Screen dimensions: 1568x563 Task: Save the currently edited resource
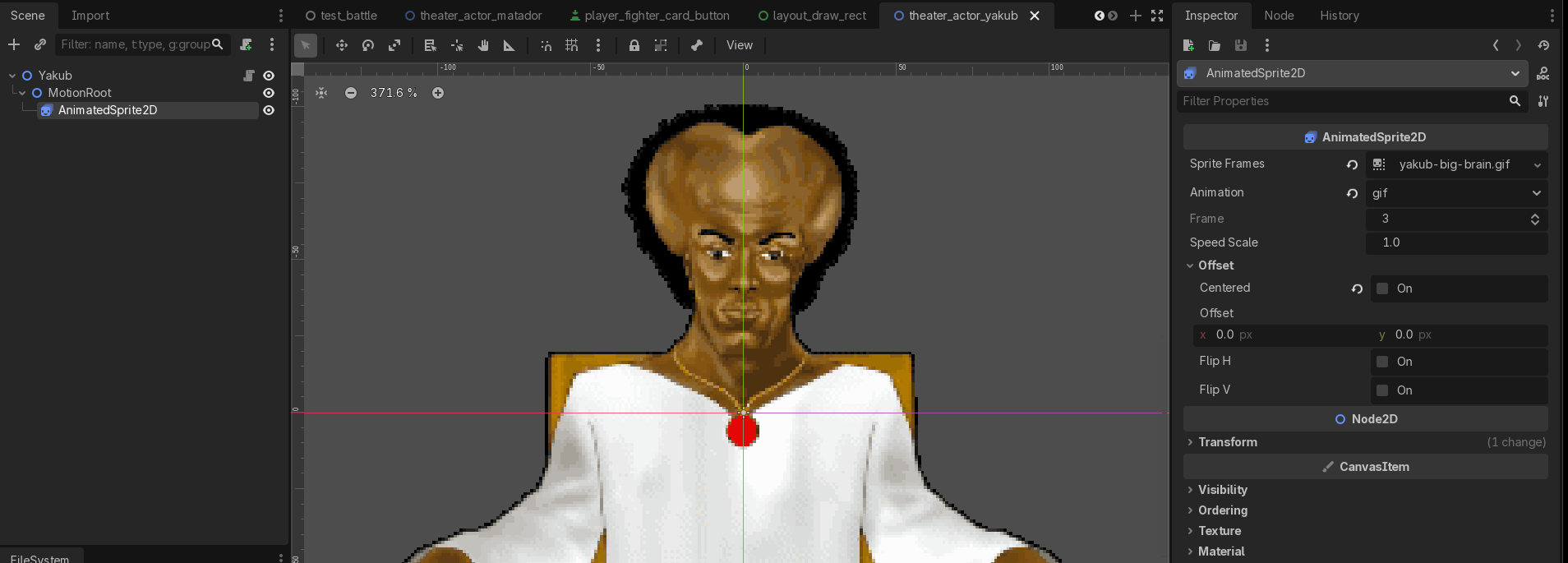pyautogui.click(x=1241, y=45)
